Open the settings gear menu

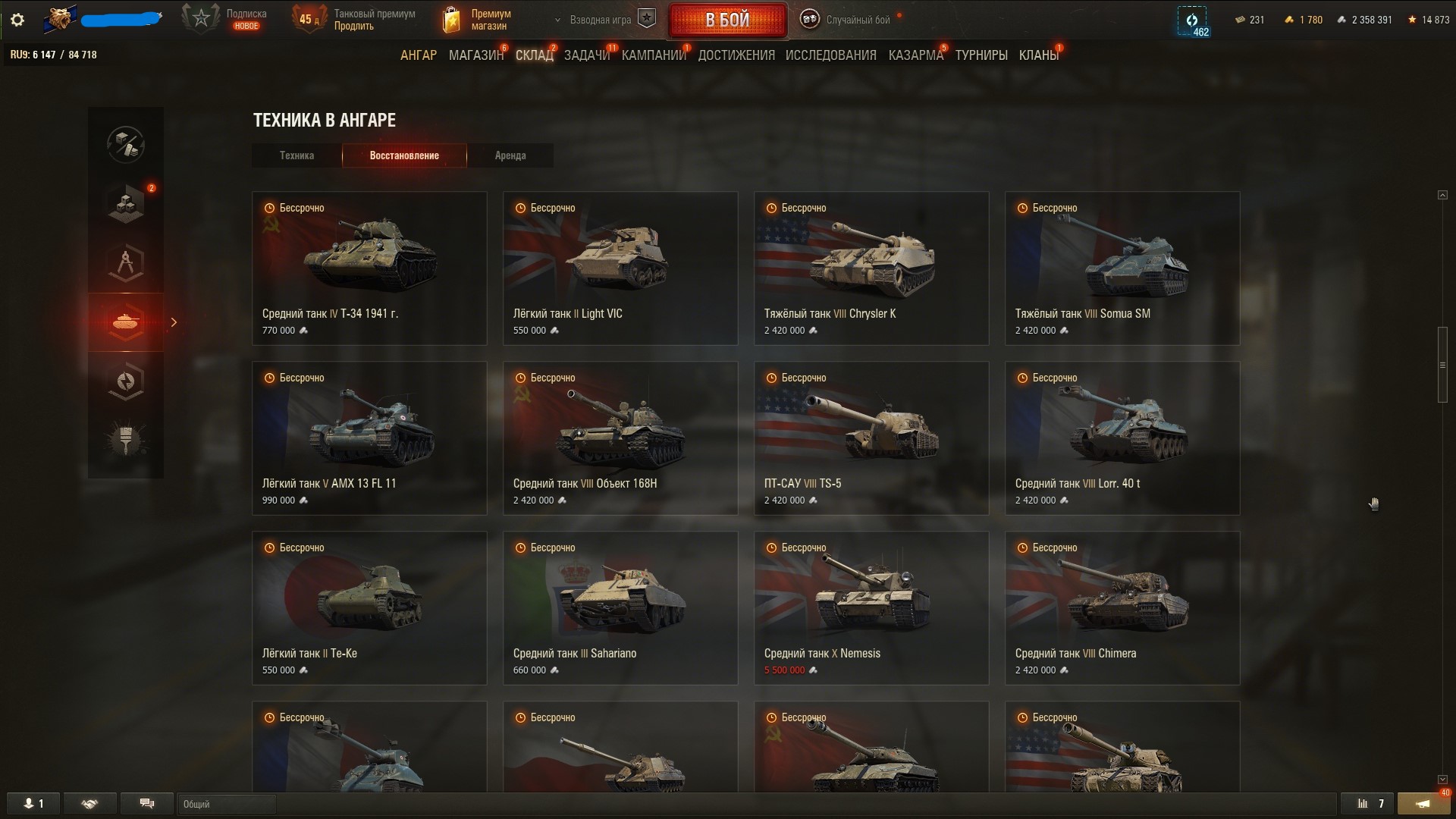coord(17,20)
